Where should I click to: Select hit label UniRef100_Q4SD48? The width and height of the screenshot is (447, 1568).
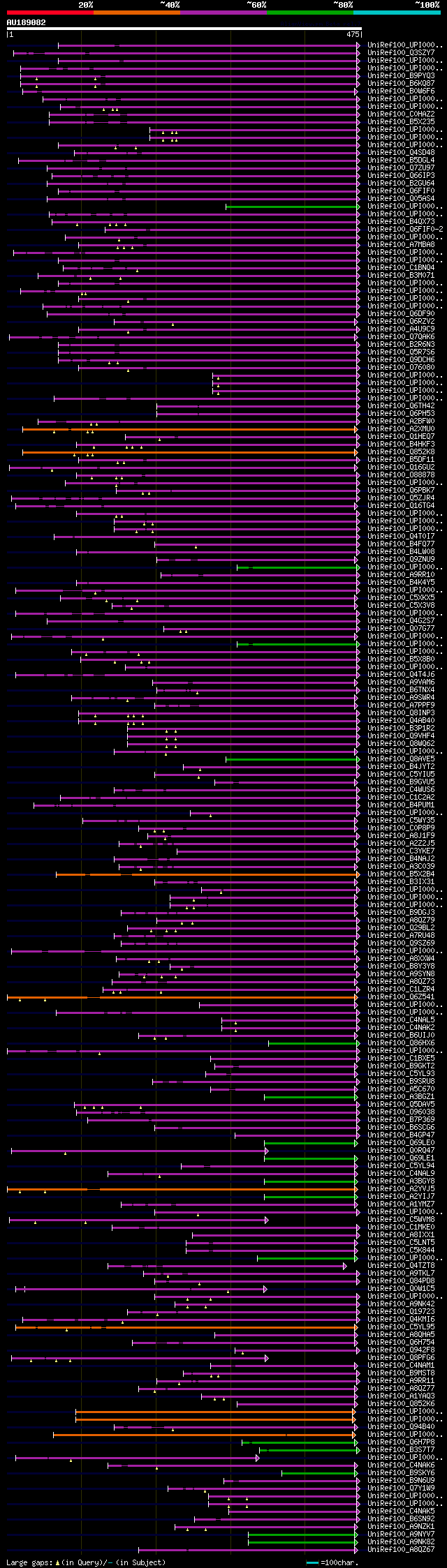click(401, 152)
